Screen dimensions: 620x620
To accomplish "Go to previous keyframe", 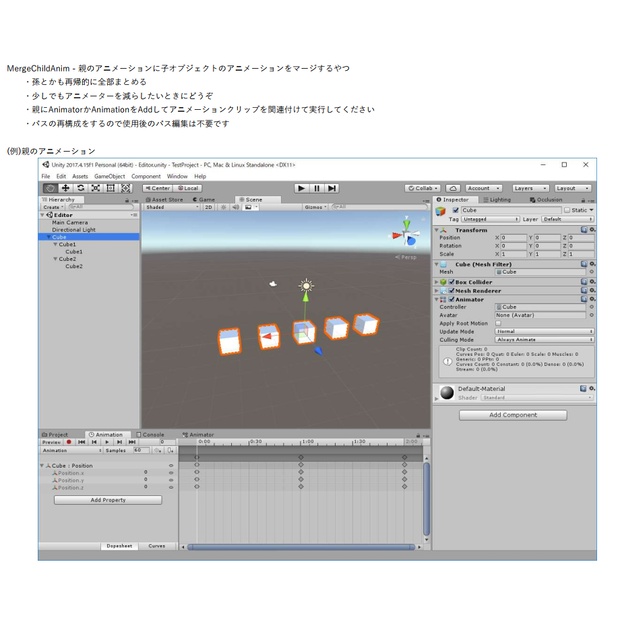I will tap(94, 442).
